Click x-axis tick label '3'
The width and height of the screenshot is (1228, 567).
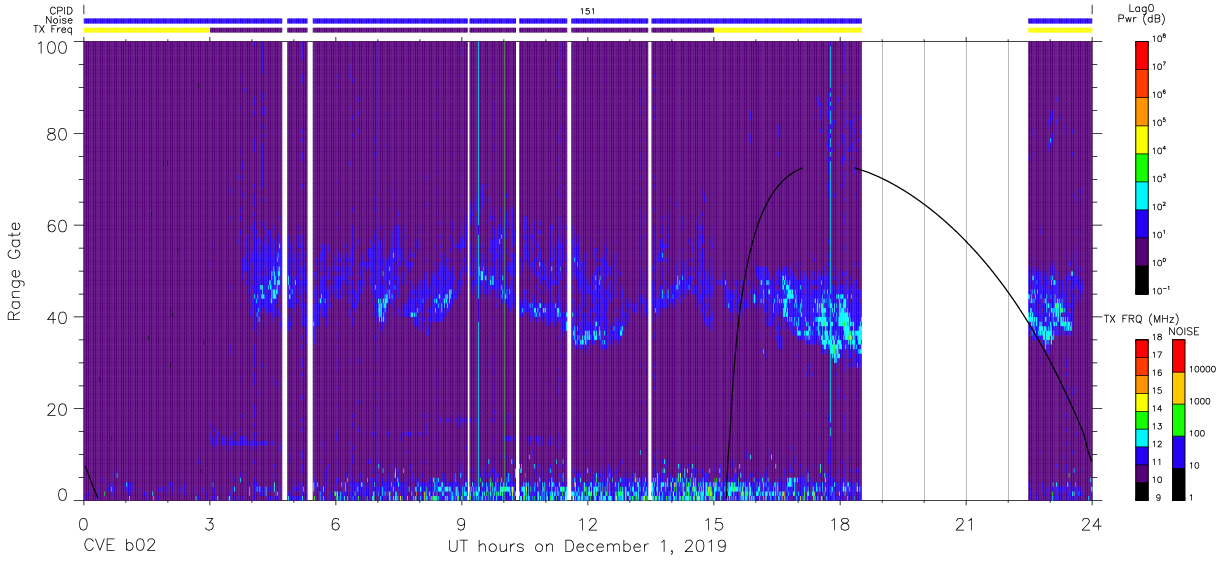(209, 523)
